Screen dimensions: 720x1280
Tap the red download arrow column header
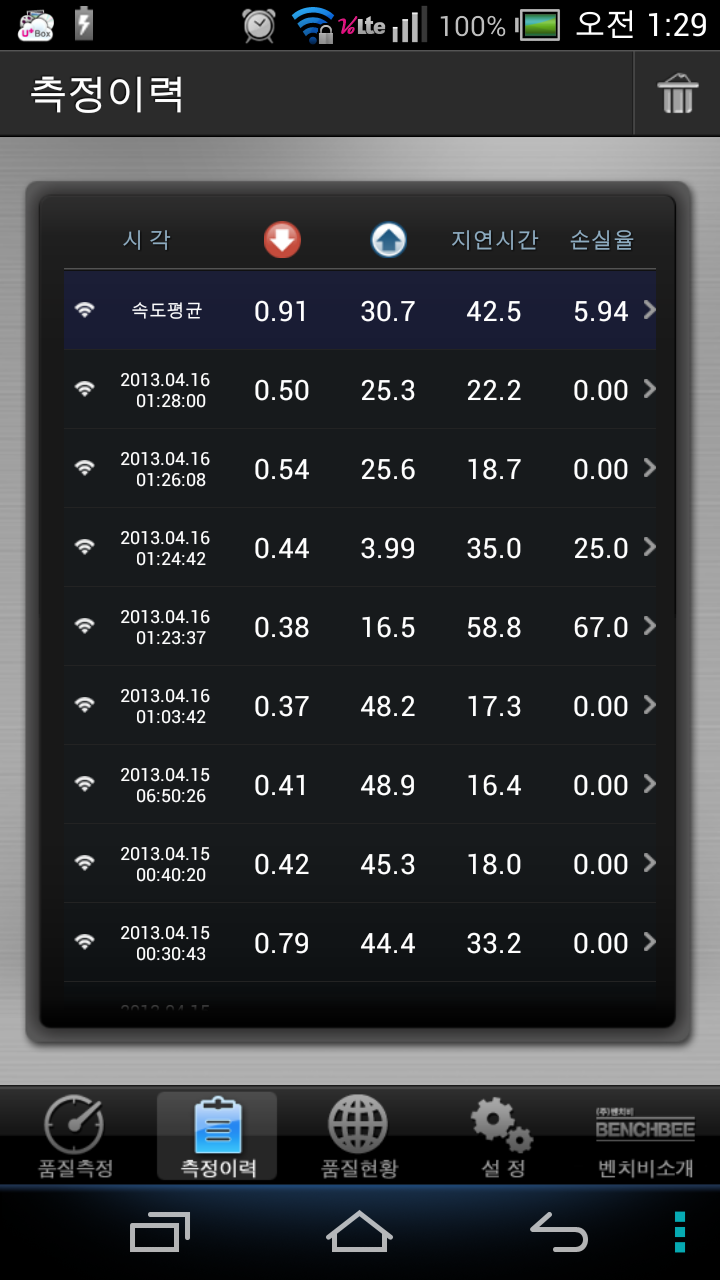pos(282,239)
